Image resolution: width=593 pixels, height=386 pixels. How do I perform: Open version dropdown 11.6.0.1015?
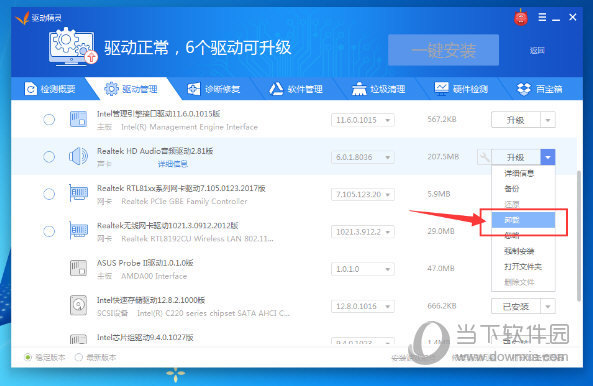[x=363, y=120]
